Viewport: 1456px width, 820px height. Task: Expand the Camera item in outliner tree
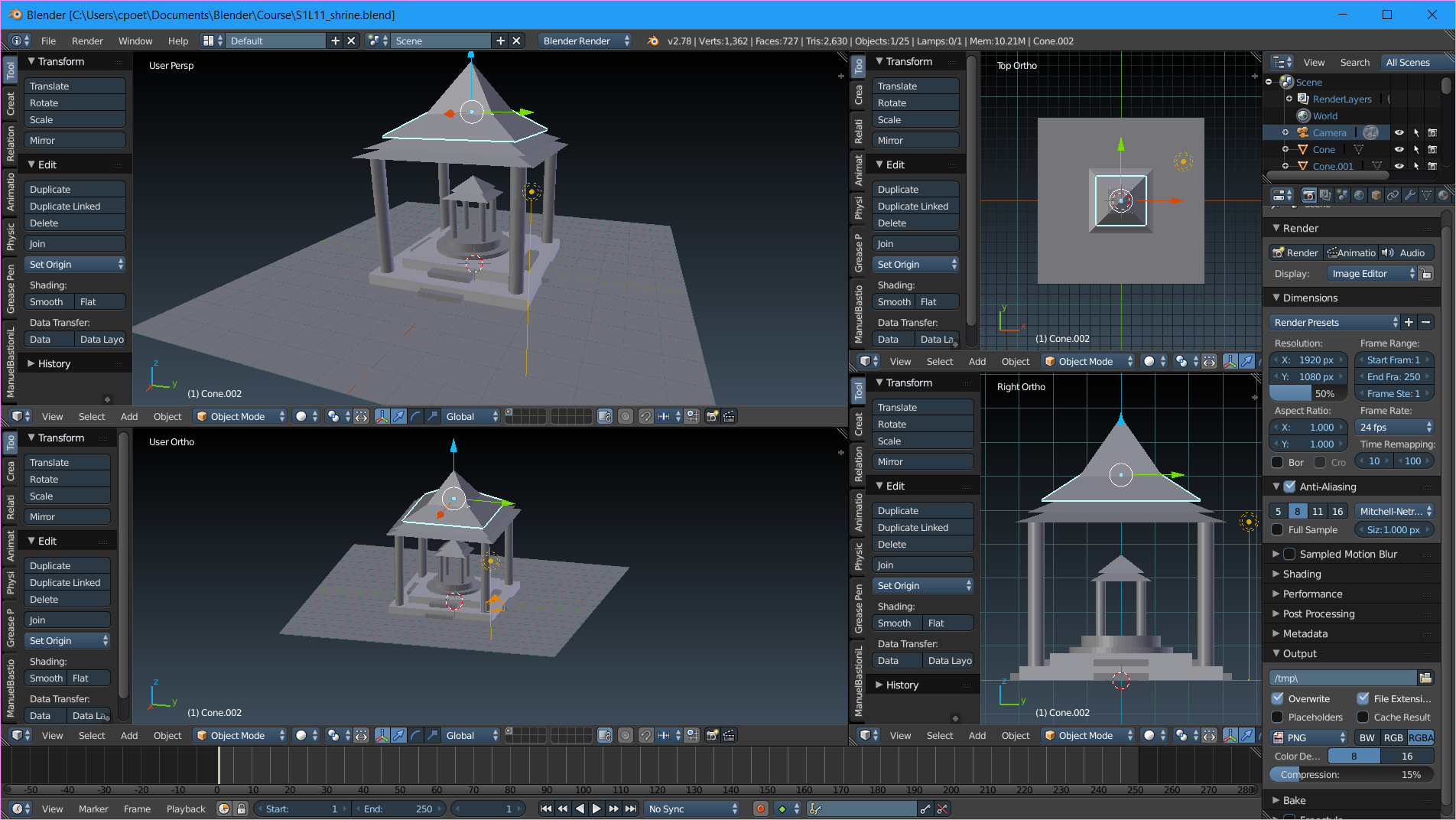1285,132
